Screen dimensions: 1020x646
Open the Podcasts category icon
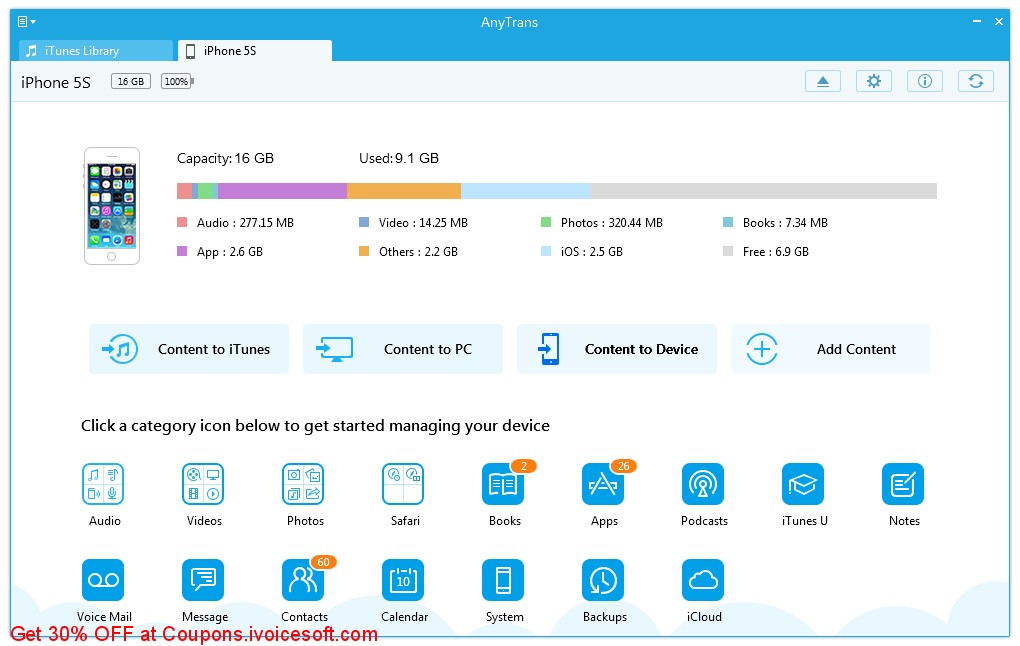tap(703, 484)
